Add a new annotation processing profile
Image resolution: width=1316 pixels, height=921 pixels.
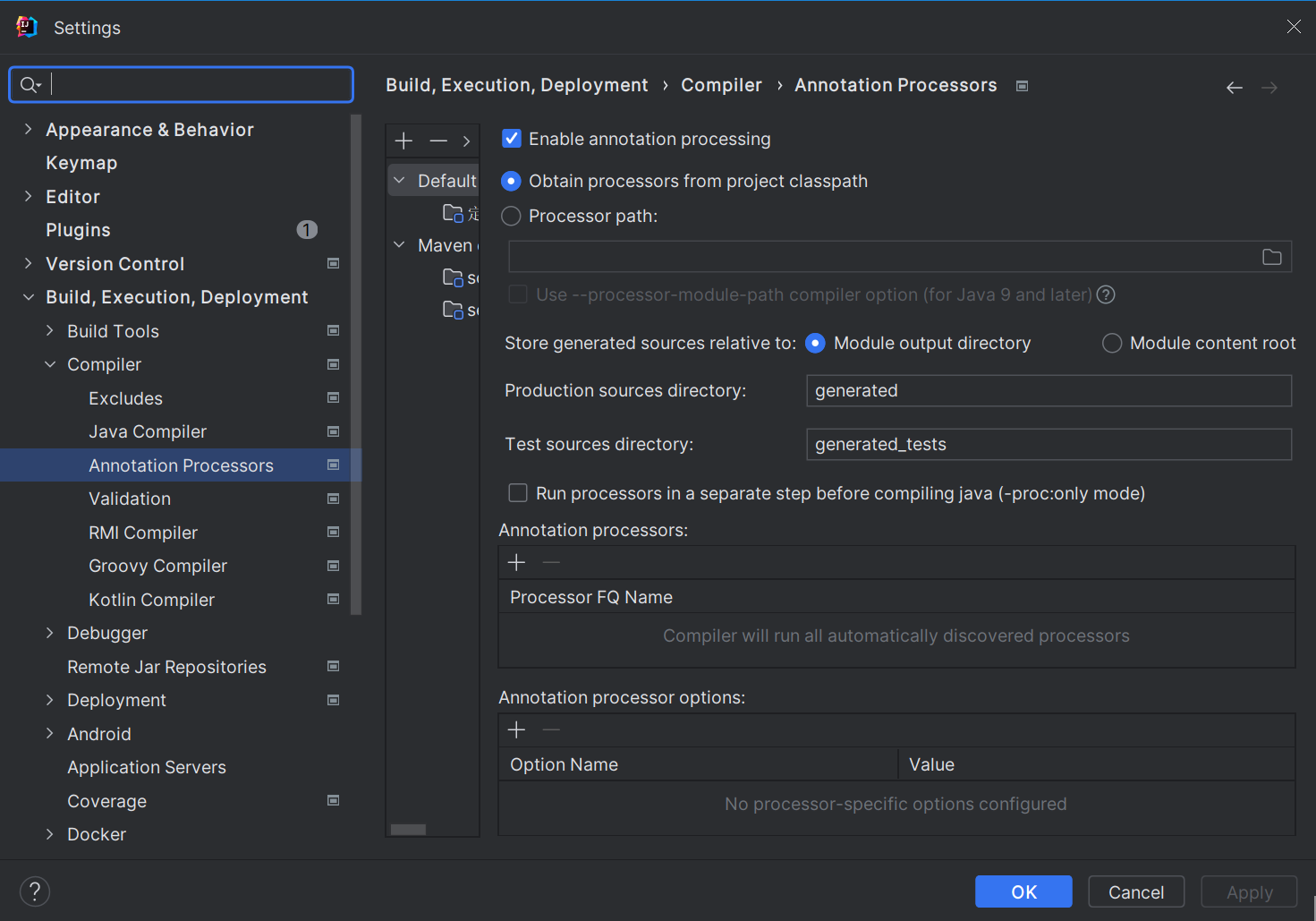pos(403,141)
